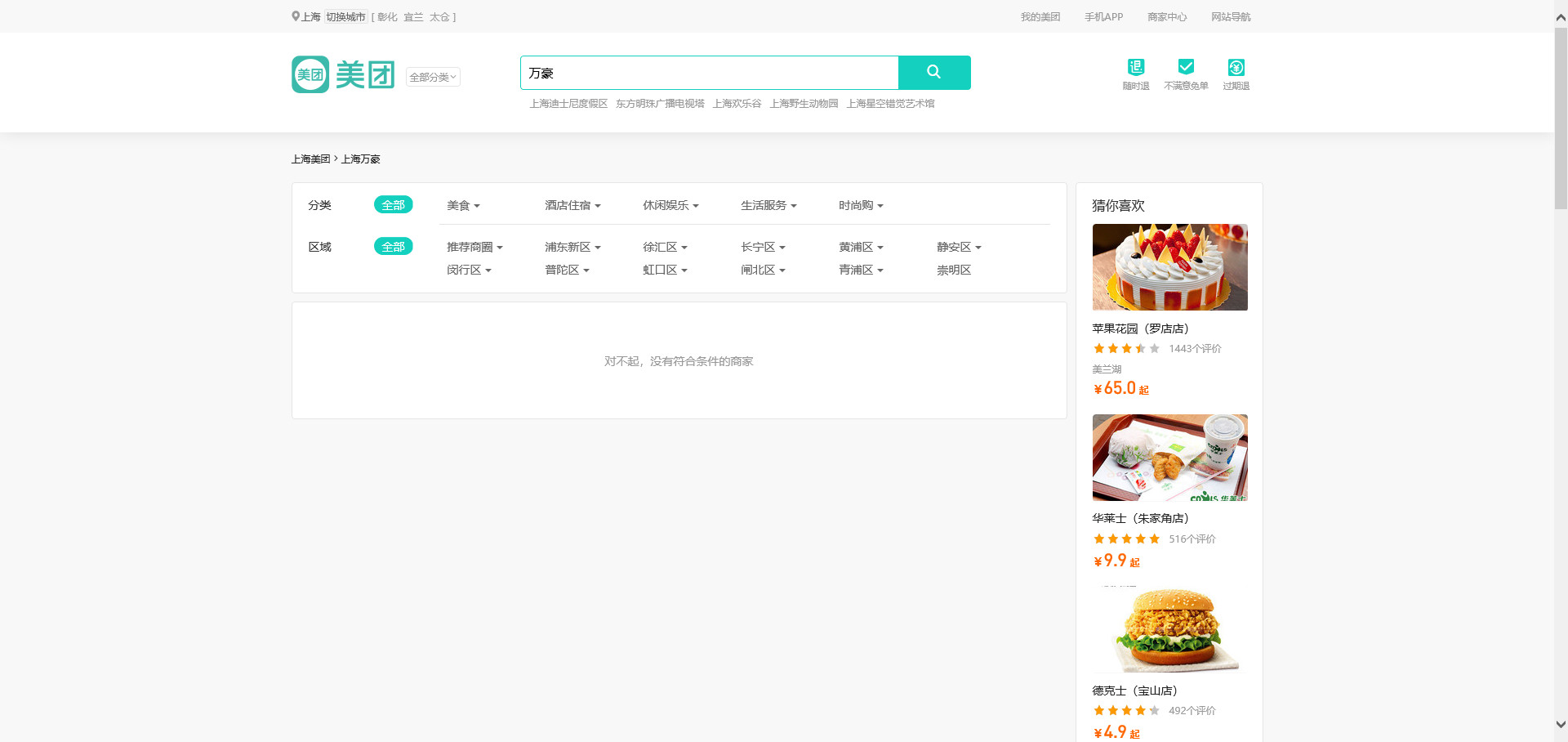This screenshot has width=1568, height=742.
Task: Open 我的美团 in the top menu
Action: point(1040,17)
